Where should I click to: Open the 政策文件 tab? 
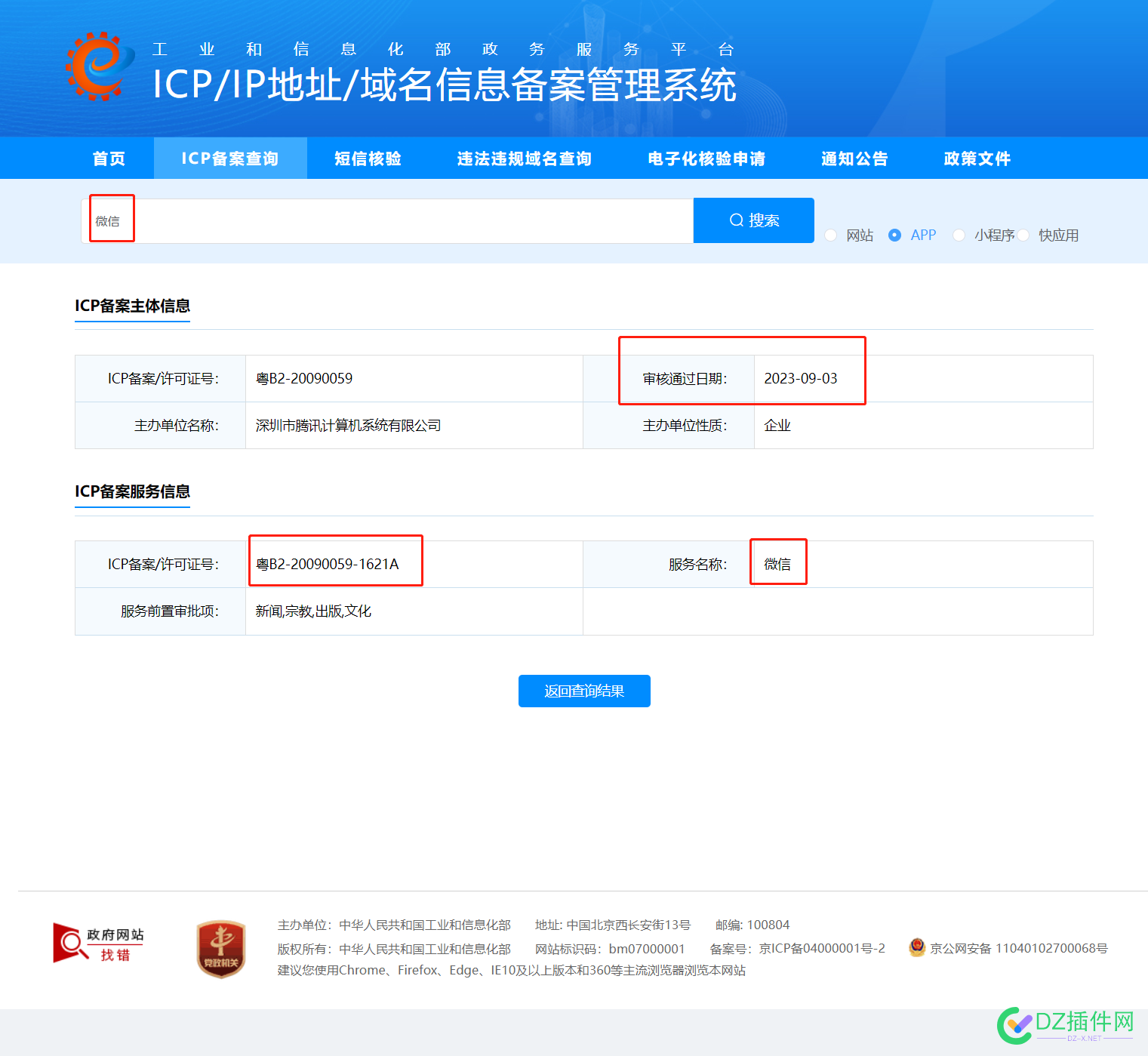977,159
